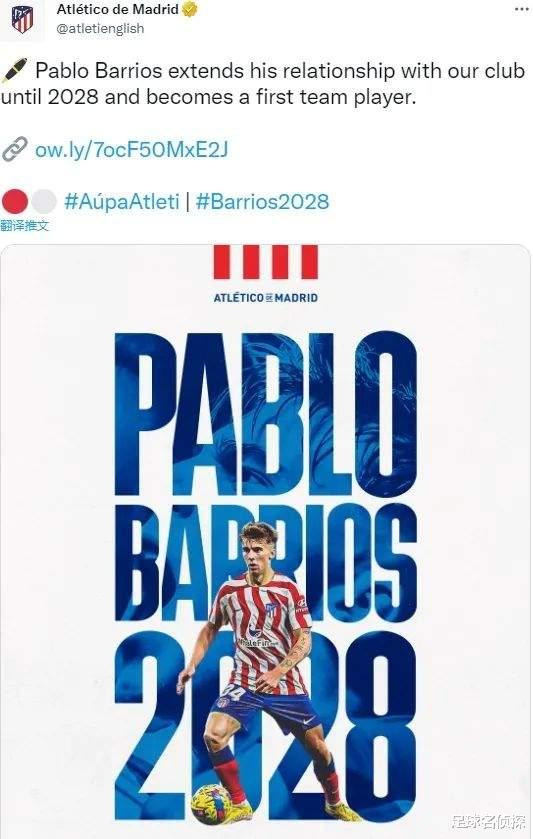Open the #Barrios2028 hashtag
Screen dimensions: 533x839
click(x=262, y=202)
